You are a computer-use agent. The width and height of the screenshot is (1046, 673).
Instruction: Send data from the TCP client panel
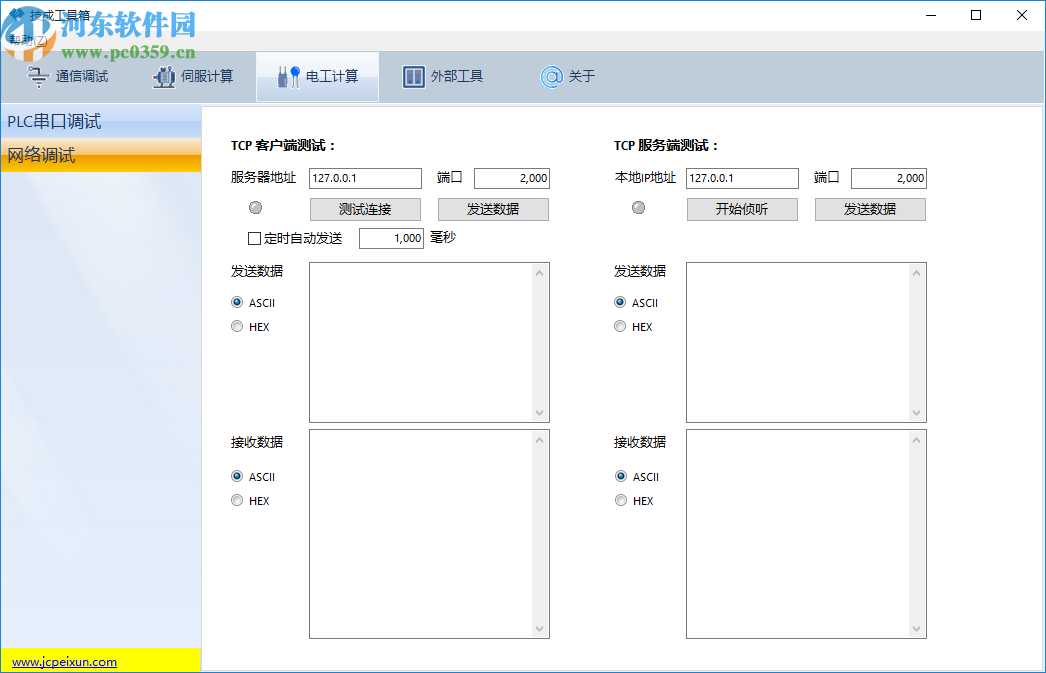493,209
